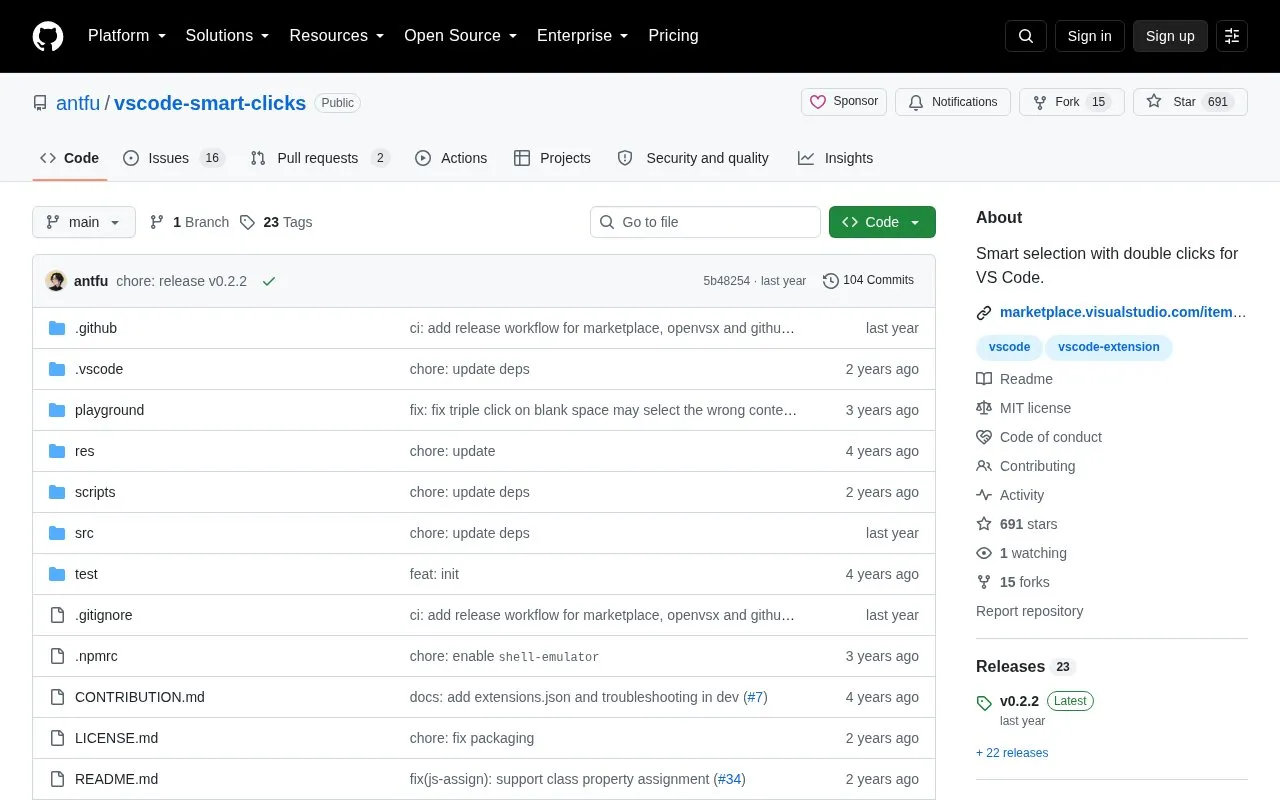Expand the Enterprise menu

[x=583, y=36]
